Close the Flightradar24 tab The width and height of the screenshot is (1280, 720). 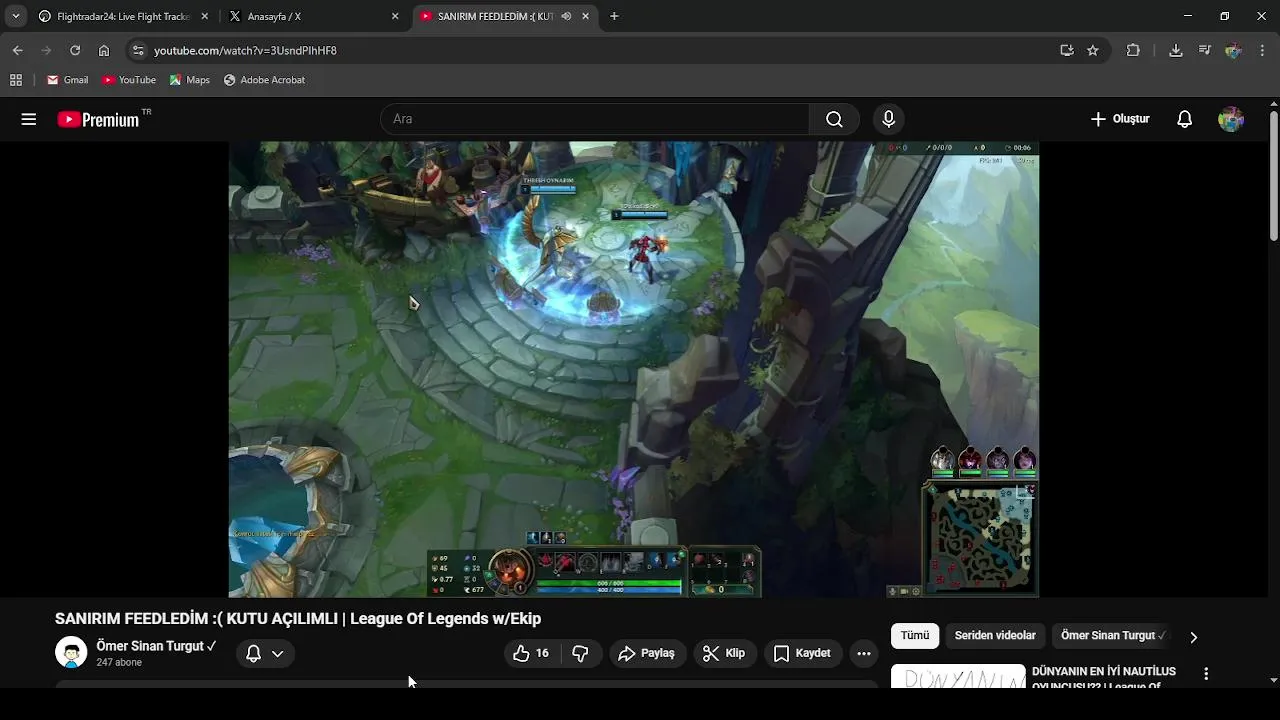(205, 16)
